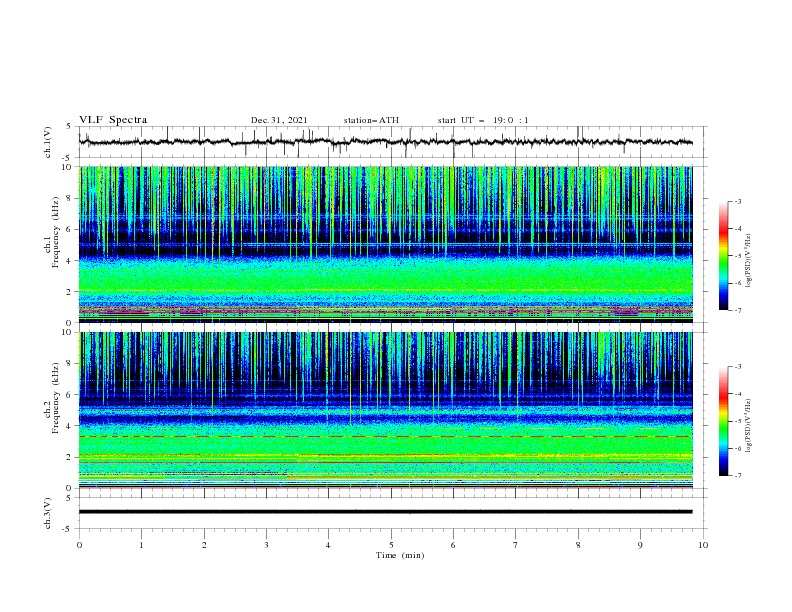Click the ch.2 spectrogram color scale bar

pos(723,421)
